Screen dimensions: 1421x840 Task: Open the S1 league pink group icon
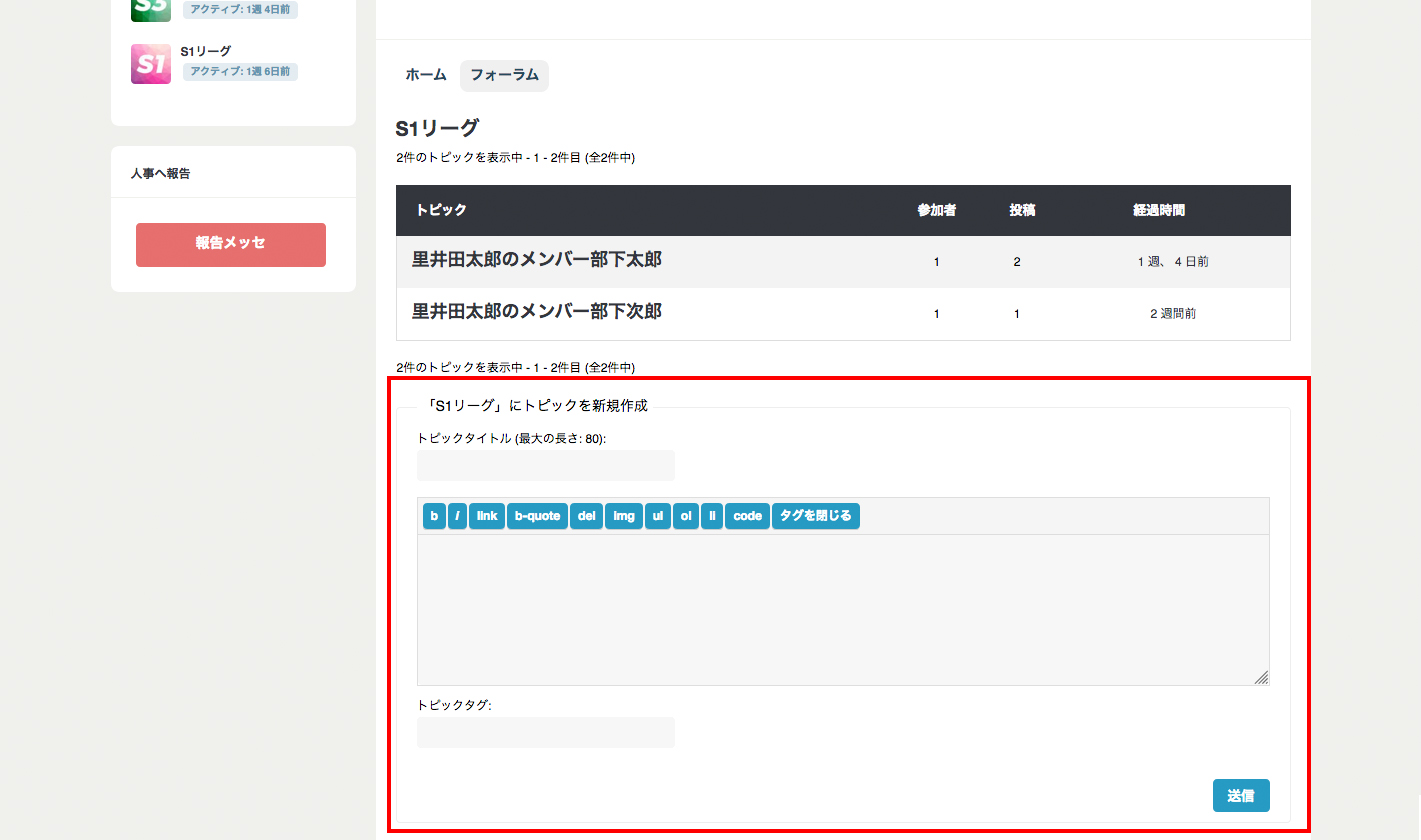151,64
